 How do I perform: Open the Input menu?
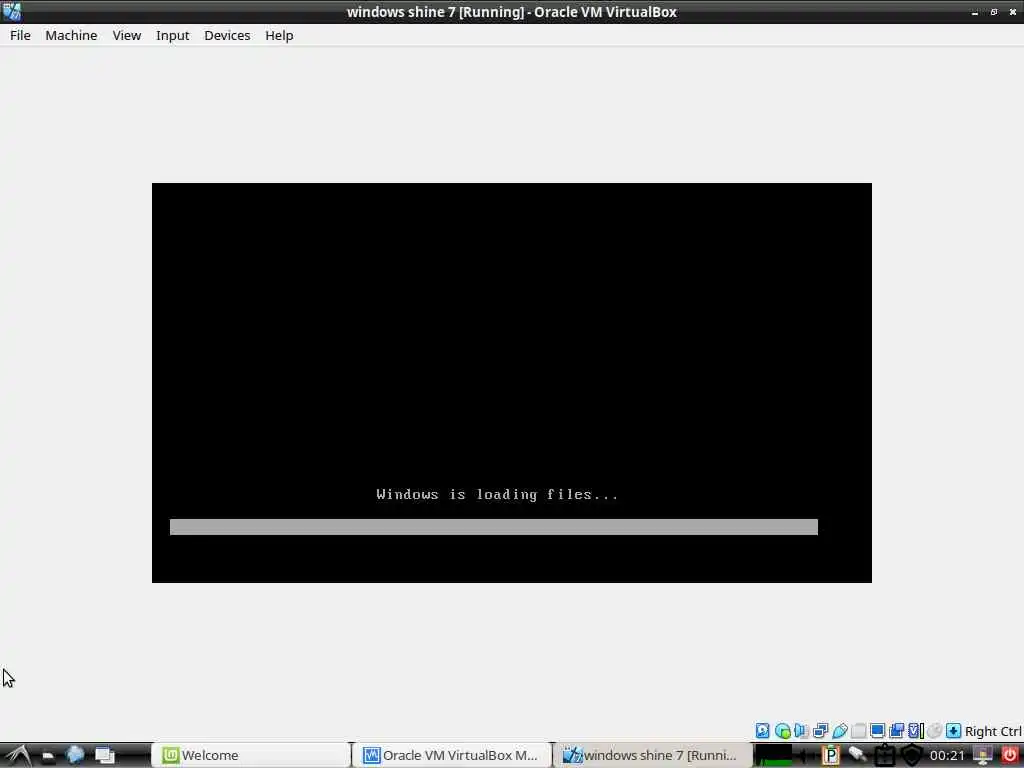[x=172, y=35]
